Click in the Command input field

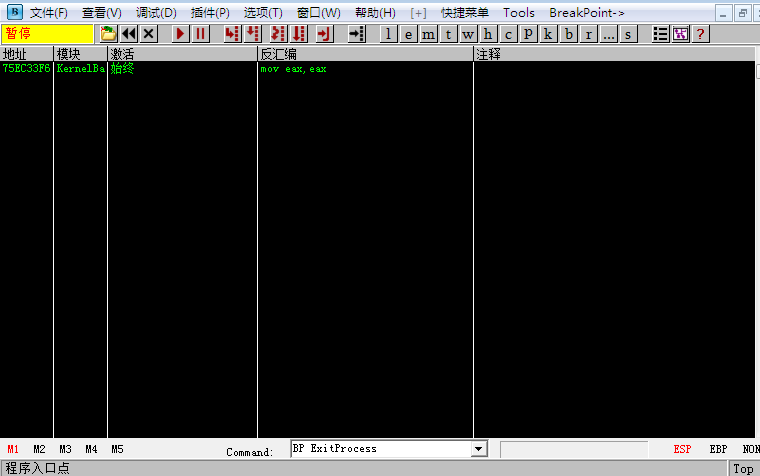380,450
